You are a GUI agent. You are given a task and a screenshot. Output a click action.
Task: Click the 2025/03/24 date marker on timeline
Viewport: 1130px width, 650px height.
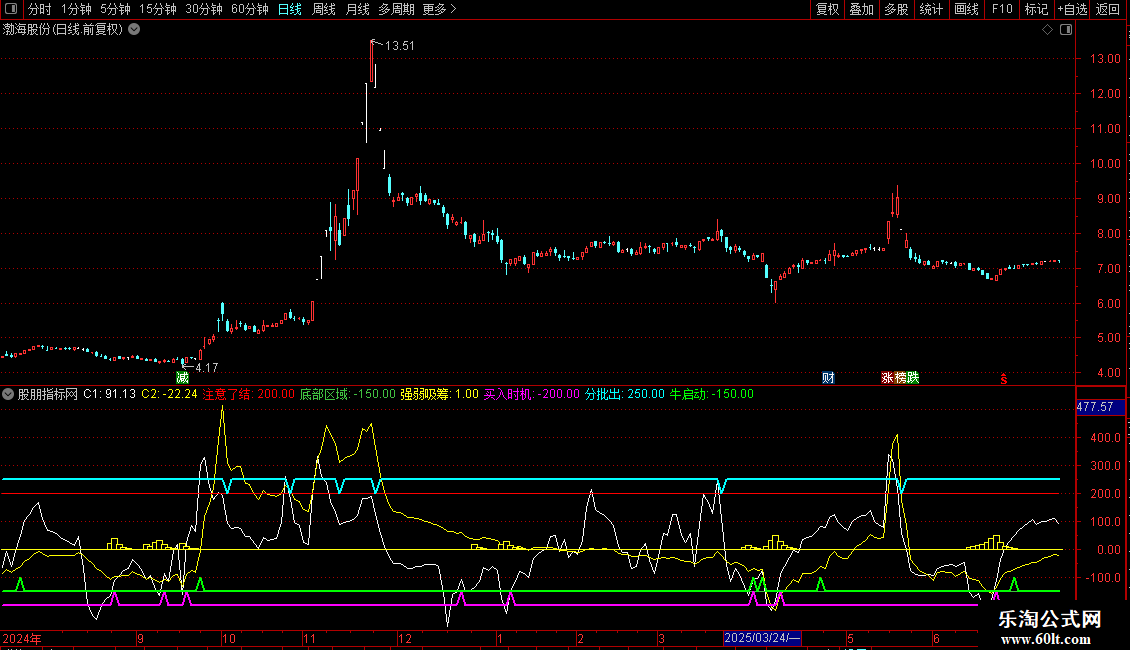click(762, 638)
